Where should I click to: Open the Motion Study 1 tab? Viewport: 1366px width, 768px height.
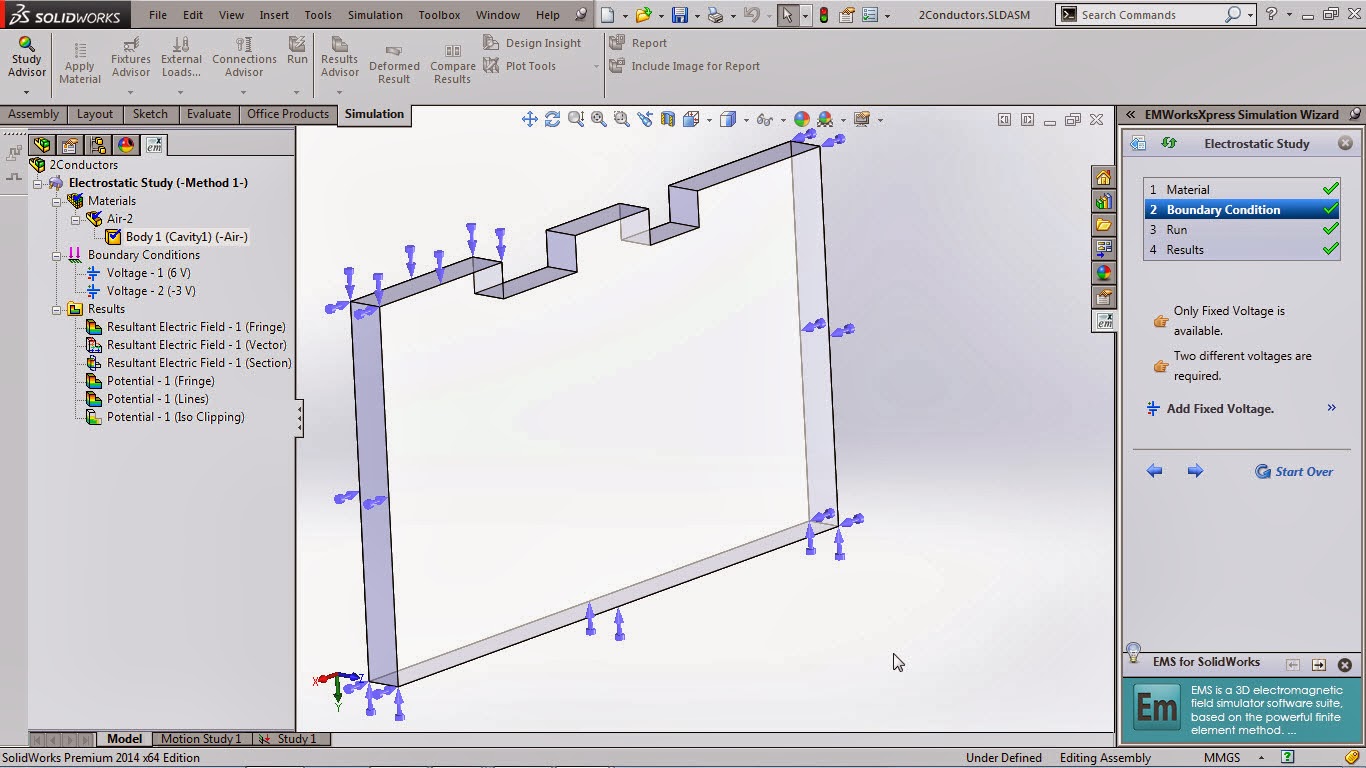click(x=200, y=739)
